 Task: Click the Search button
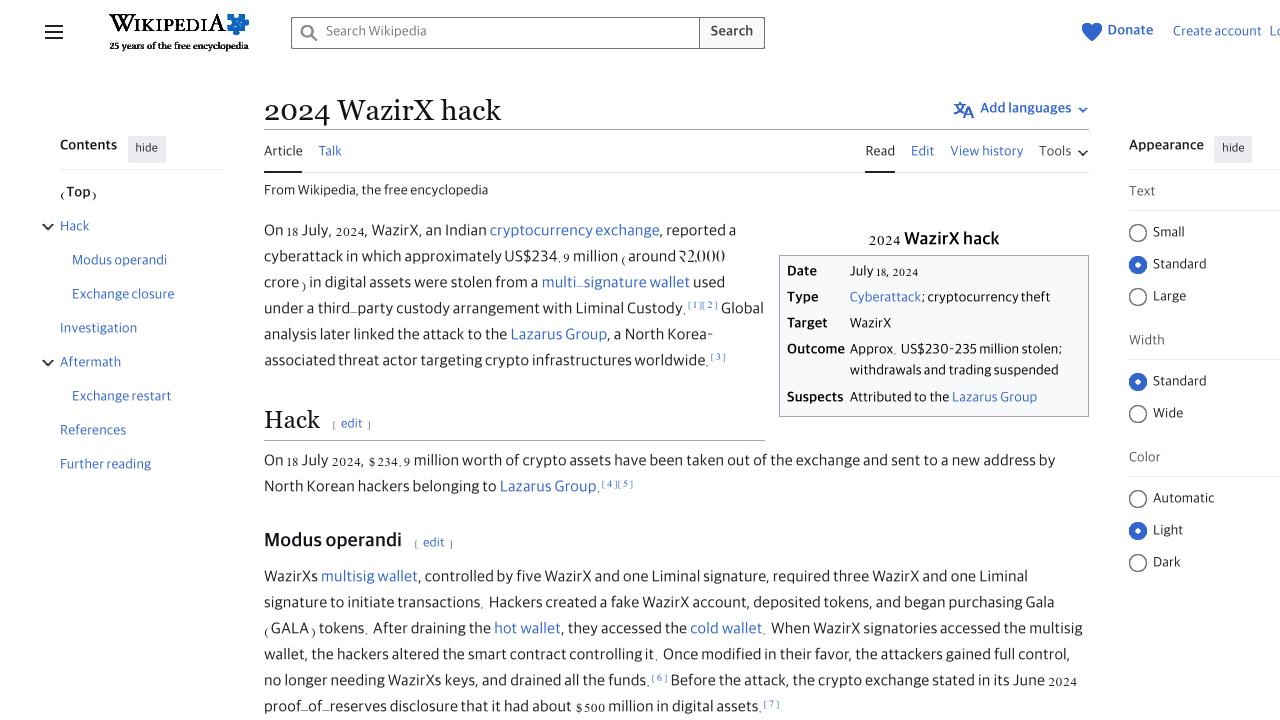732,32
